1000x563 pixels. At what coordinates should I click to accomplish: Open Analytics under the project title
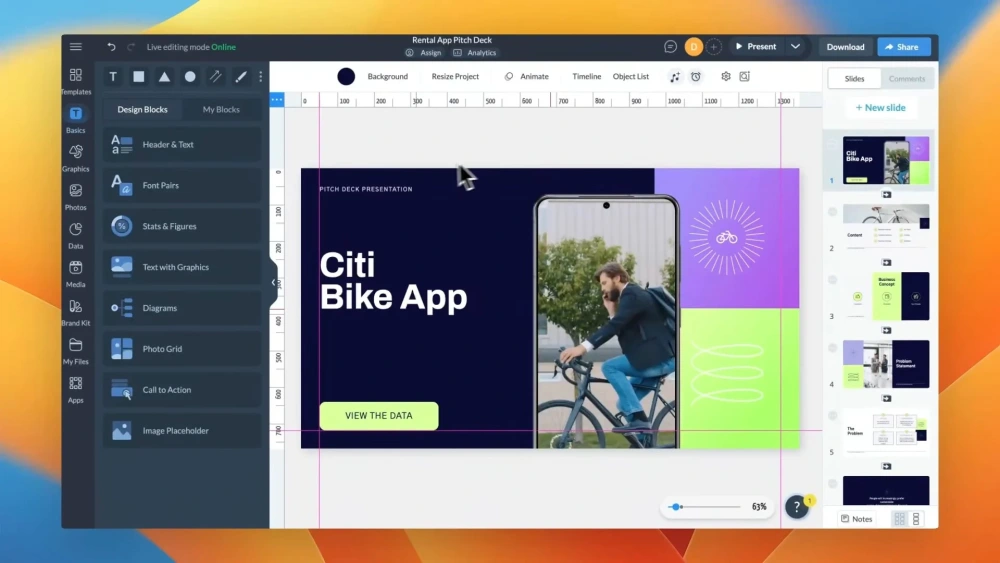[x=475, y=53]
